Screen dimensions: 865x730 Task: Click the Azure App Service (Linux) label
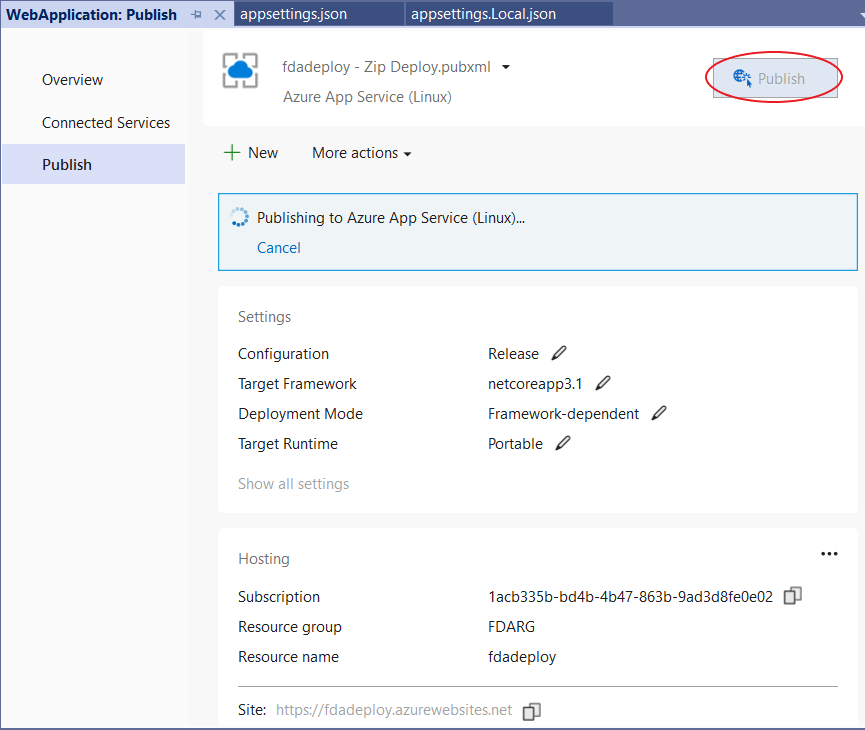pyautogui.click(x=367, y=97)
